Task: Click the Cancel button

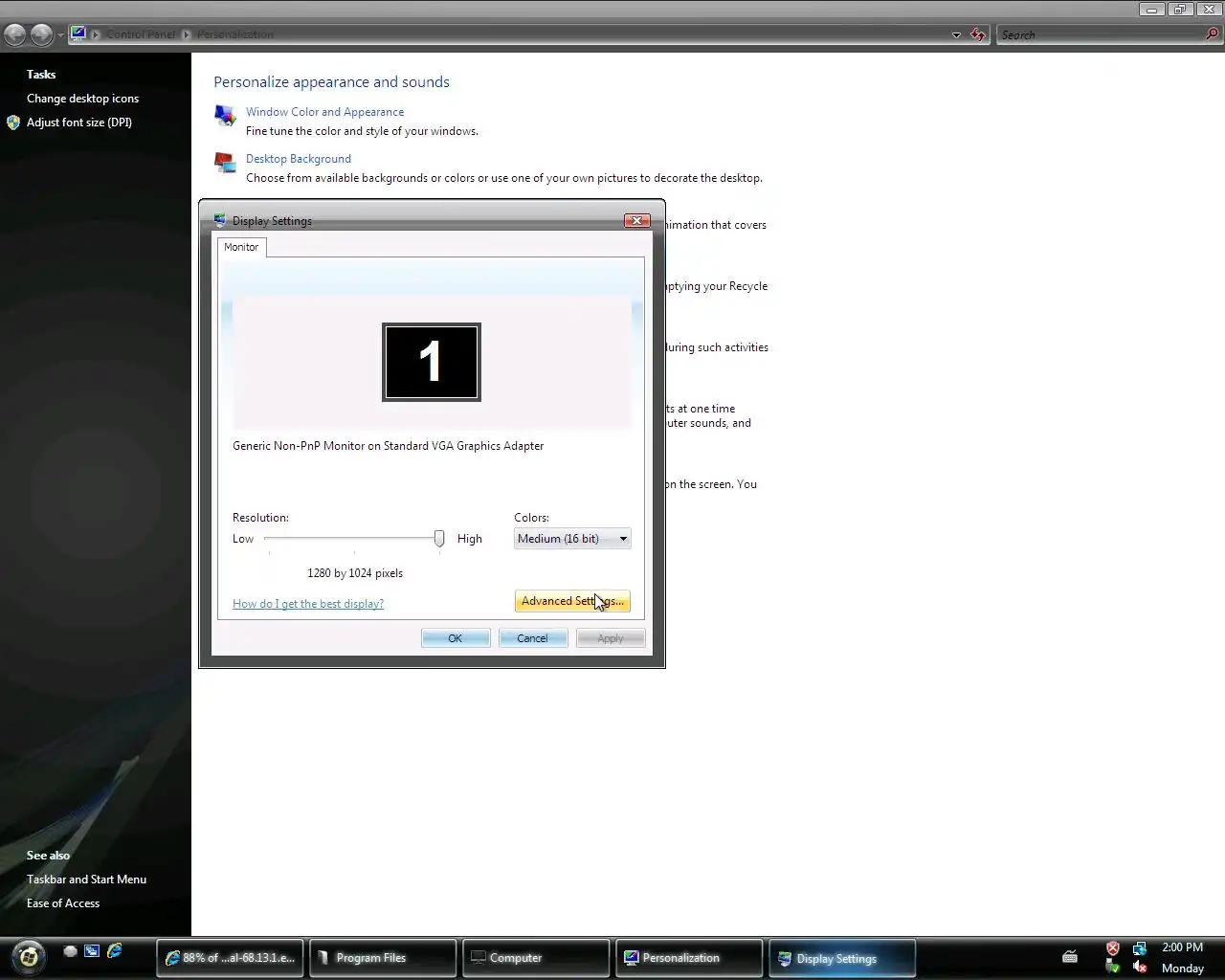Action: tap(533, 638)
